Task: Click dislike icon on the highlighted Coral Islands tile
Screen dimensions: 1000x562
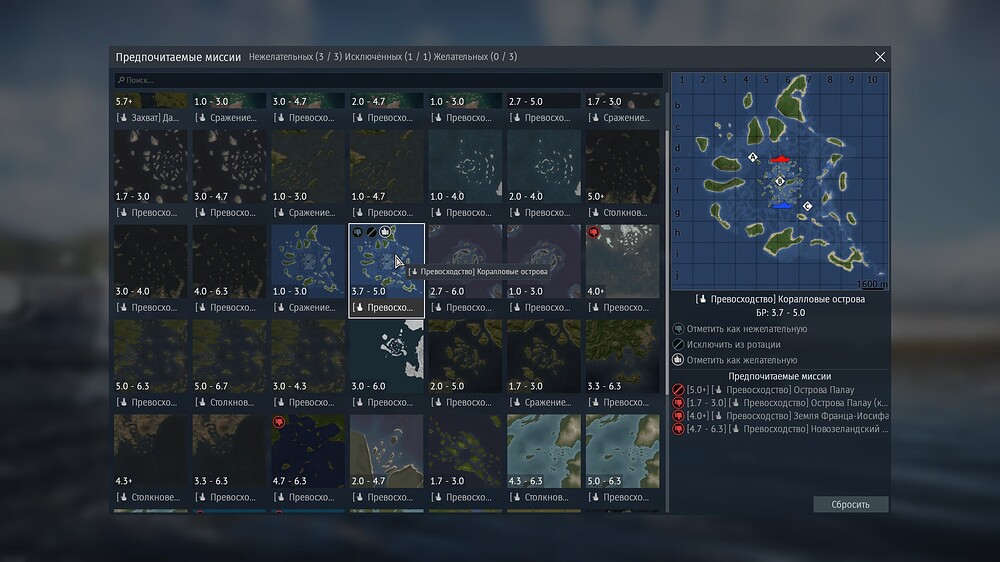Action: point(357,231)
